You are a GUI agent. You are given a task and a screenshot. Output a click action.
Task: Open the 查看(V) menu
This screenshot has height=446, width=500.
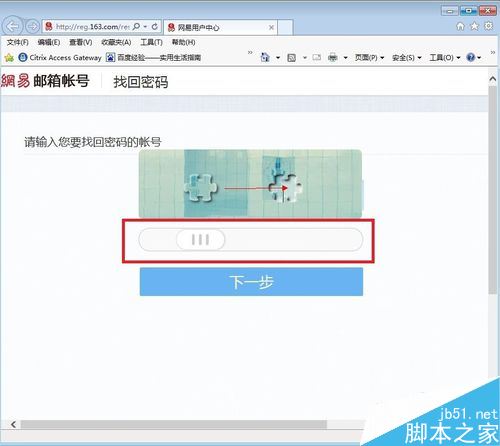pyautogui.click(x=80, y=42)
